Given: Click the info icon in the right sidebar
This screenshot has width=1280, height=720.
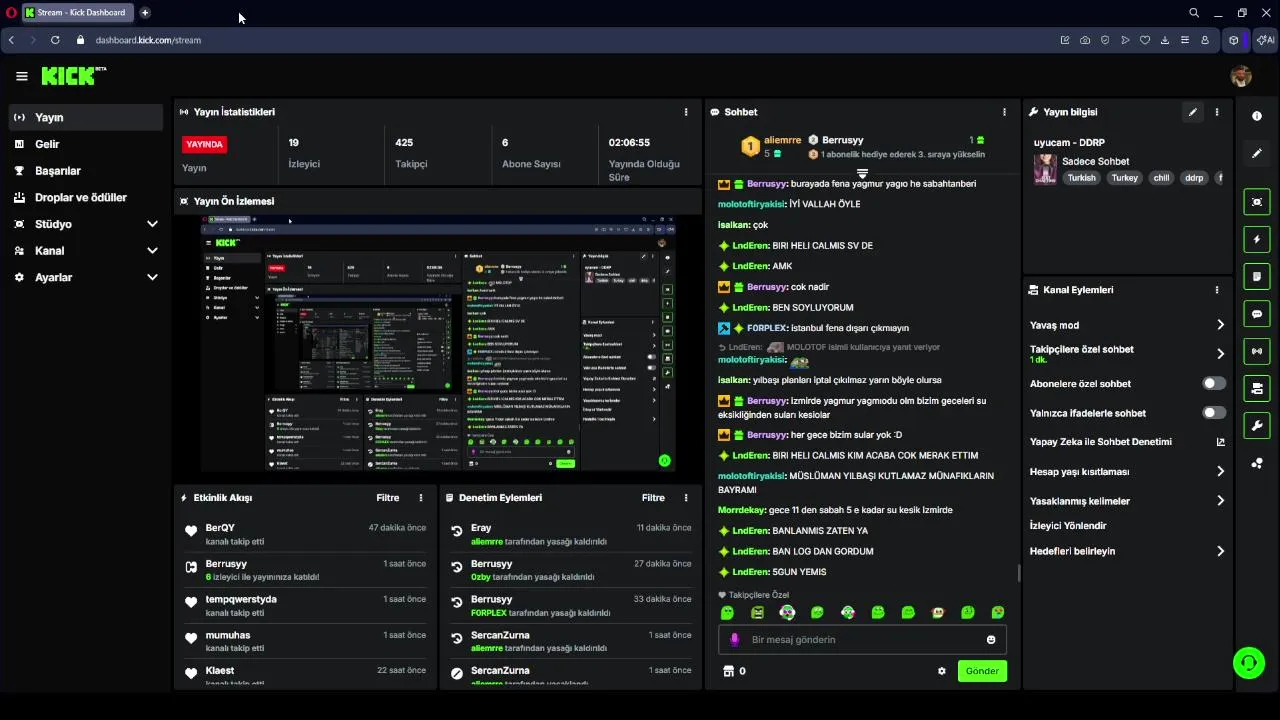Looking at the screenshot, I should [x=1257, y=116].
